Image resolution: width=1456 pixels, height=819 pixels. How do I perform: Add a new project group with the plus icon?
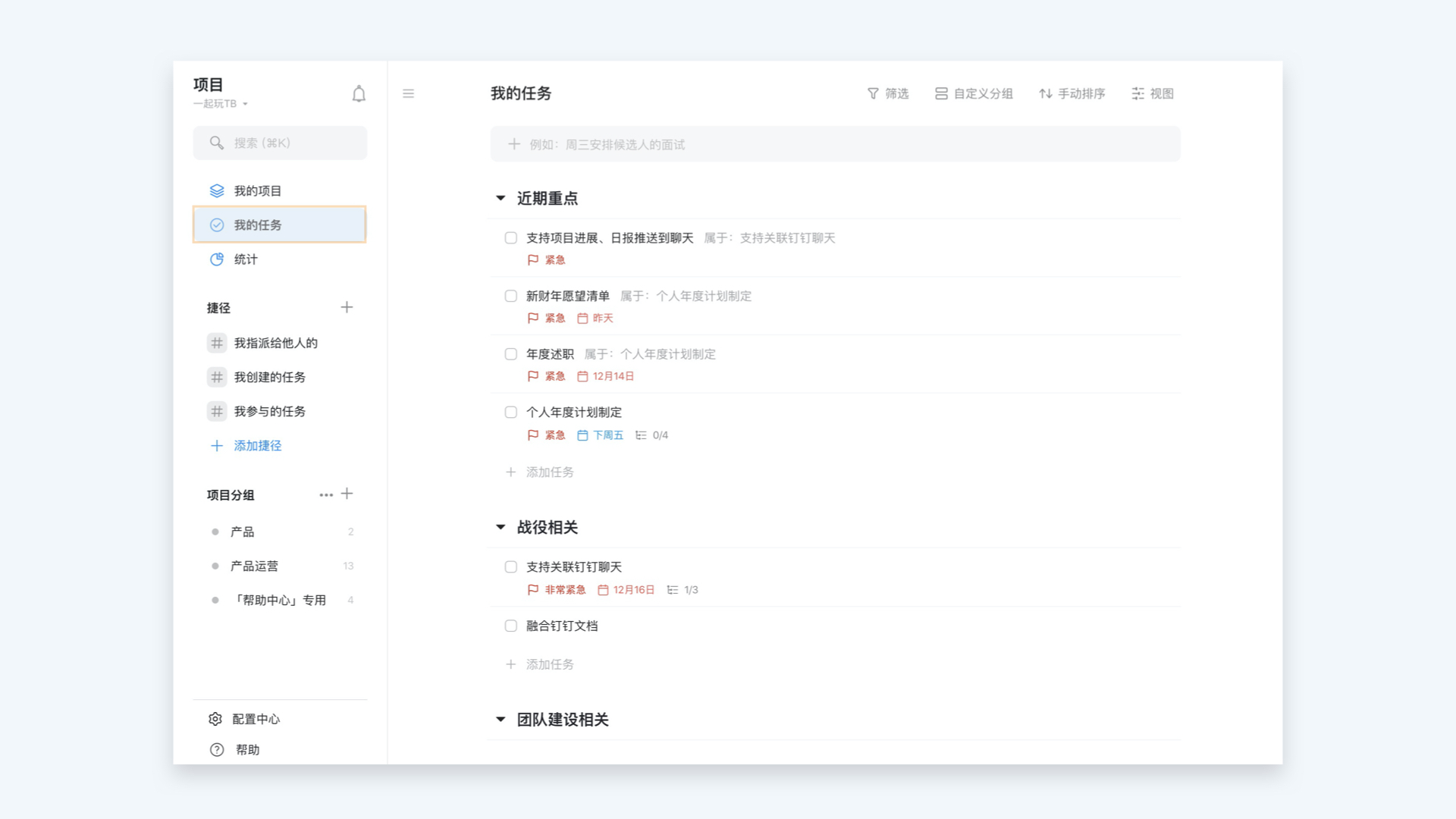pos(347,494)
